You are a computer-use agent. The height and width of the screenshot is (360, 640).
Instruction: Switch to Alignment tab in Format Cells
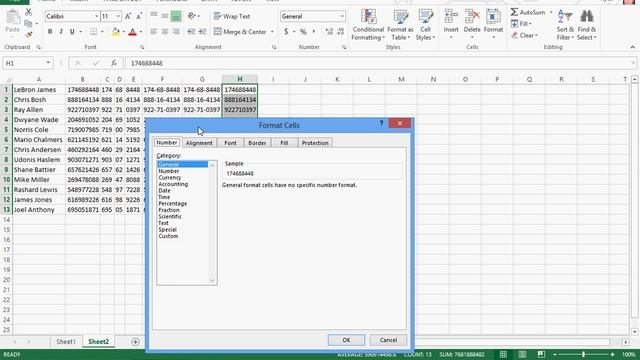(199, 143)
